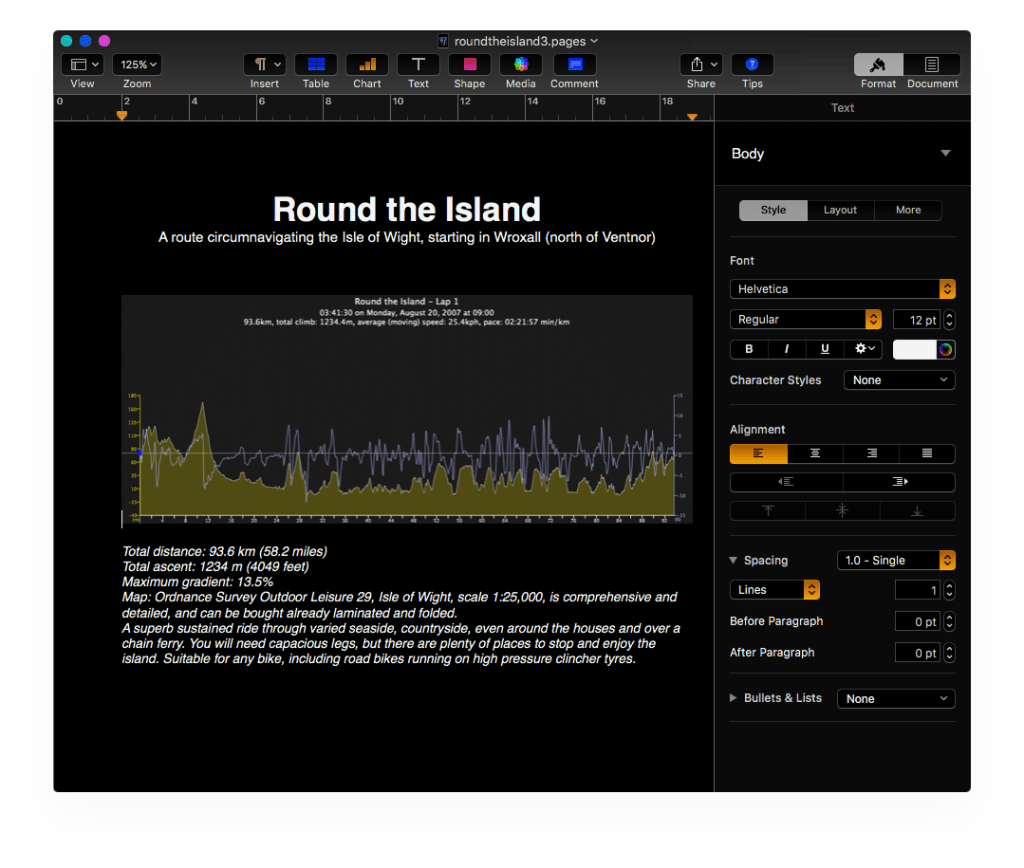Image resolution: width=1024 pixels, height=868 pixels.
Task: Expand the Bullets & Lists section
Action: 734,698
